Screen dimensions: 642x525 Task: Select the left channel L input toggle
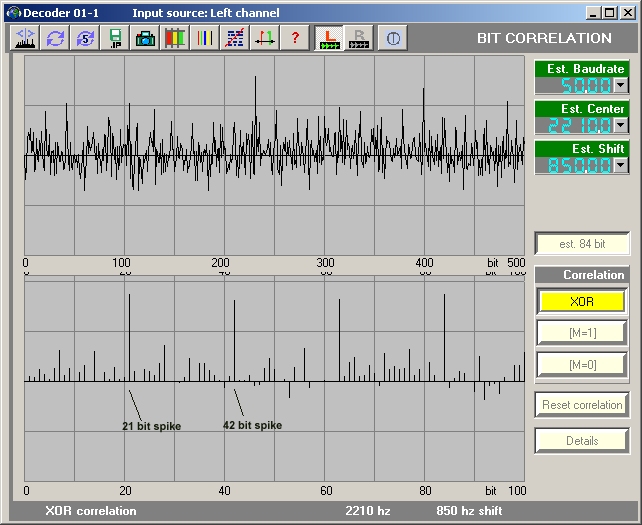[328, 38]
